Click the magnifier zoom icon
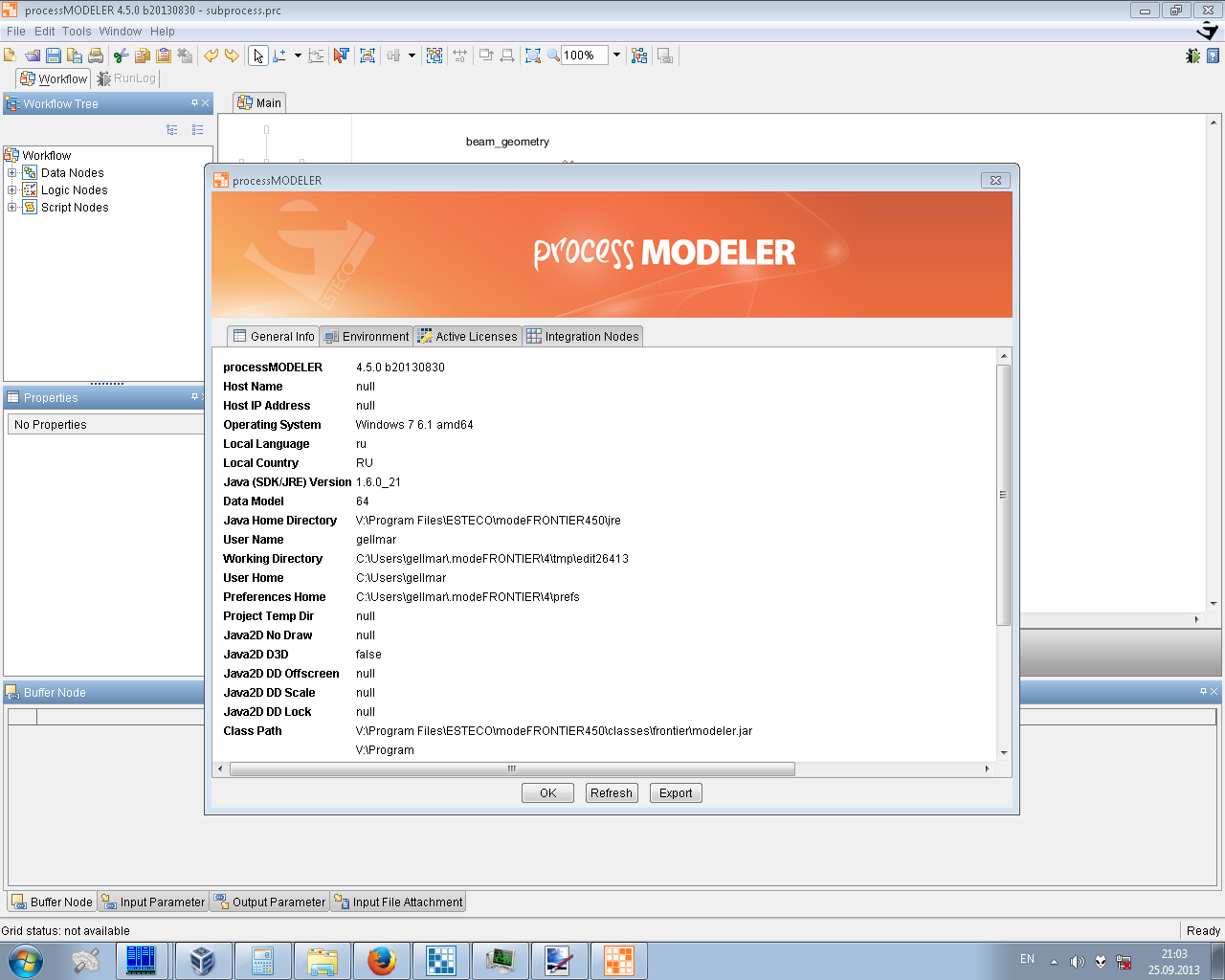This screenshot has width=1225, height=980. (553, 56)
